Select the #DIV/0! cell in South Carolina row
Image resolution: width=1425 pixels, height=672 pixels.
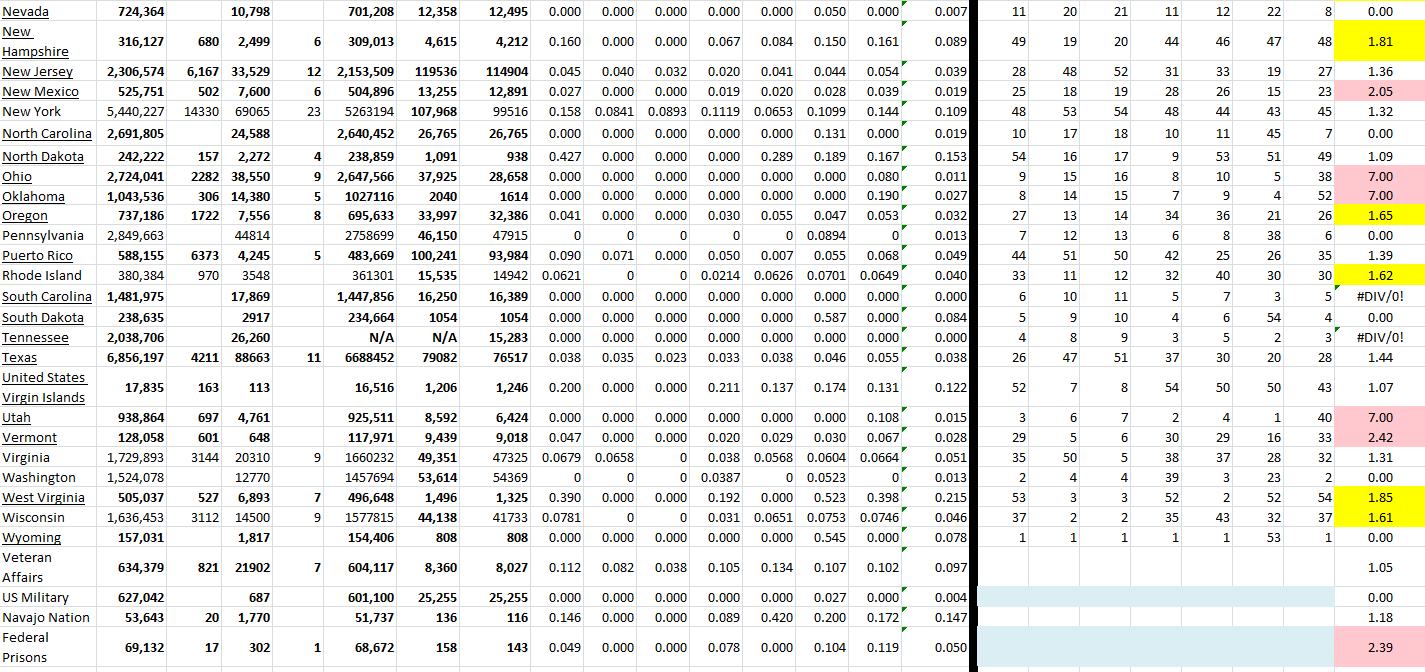pos(1379,296)
